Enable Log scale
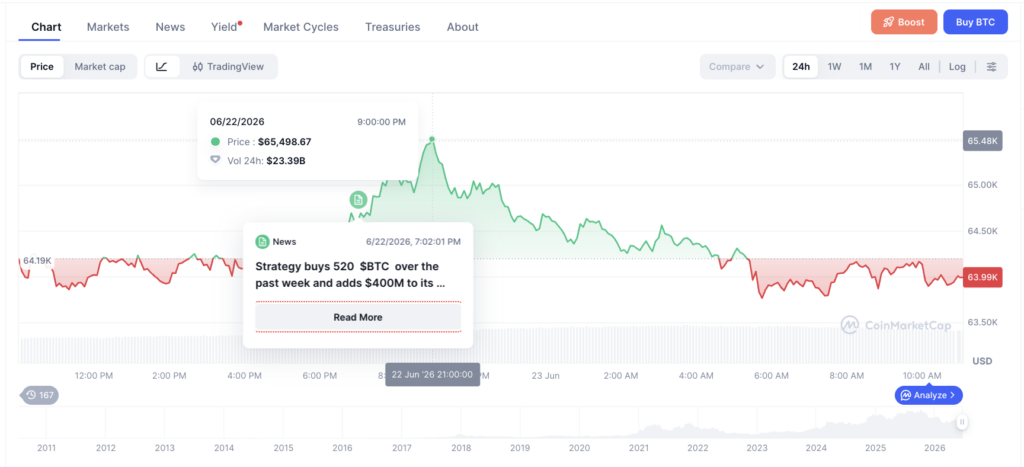Image resolution: width=1024 pixels, height=467 pixels. click(x=957, y=67)
